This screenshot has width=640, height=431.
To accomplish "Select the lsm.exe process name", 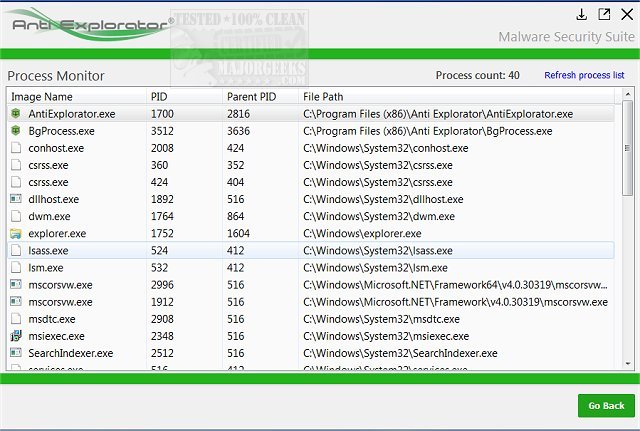I will point(46,268).
